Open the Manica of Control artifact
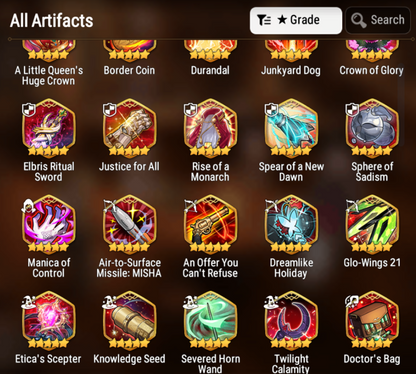The image size is (416, 374). 49,225
